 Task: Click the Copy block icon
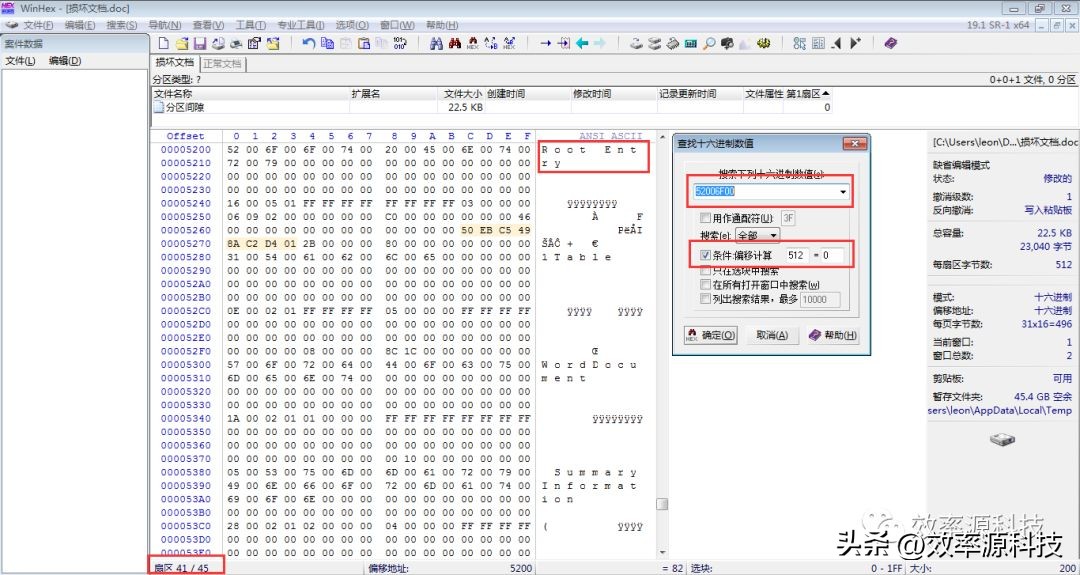click(x=327, y=43)
